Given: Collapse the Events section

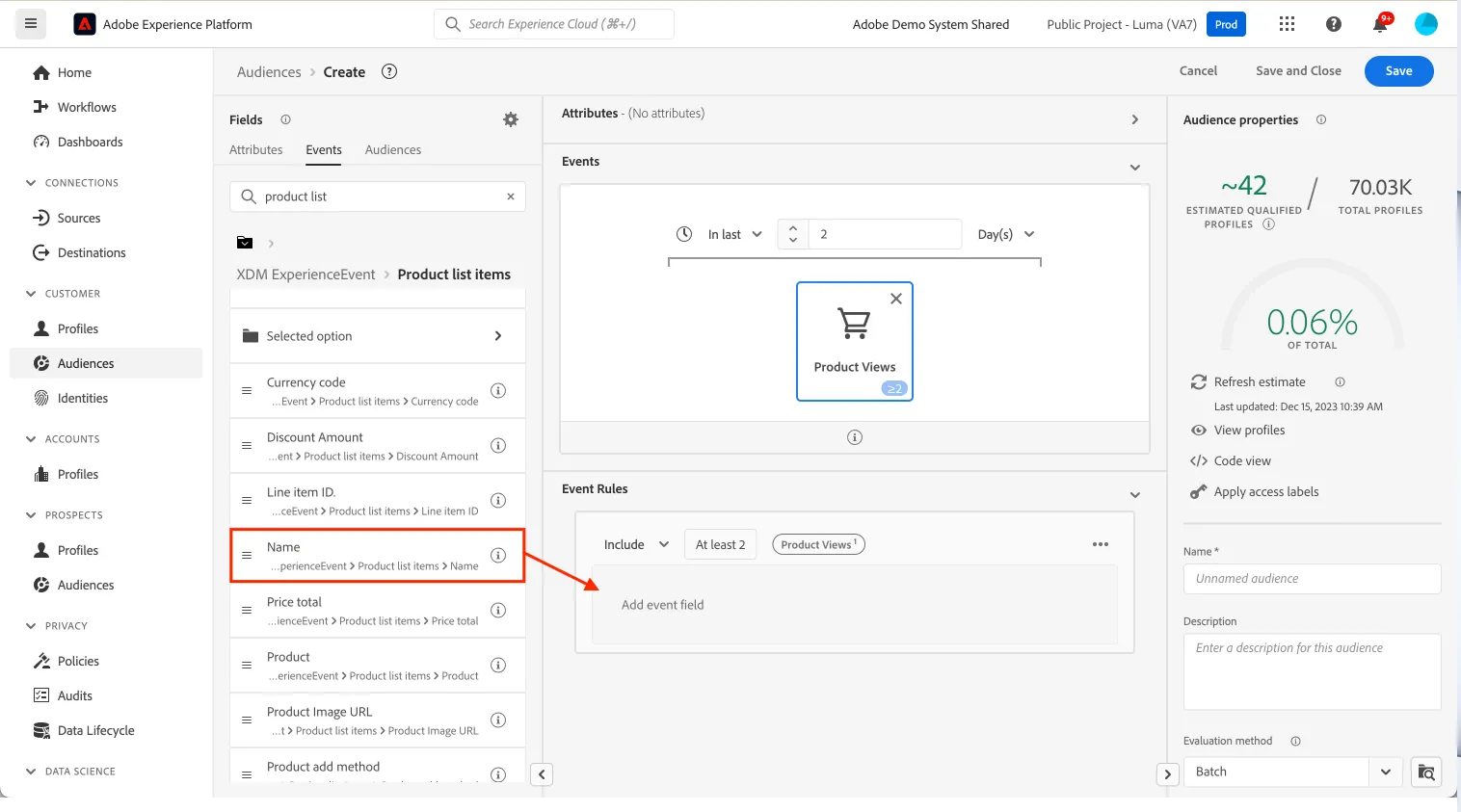Looking at the screenshot, I should (1135, 168).
